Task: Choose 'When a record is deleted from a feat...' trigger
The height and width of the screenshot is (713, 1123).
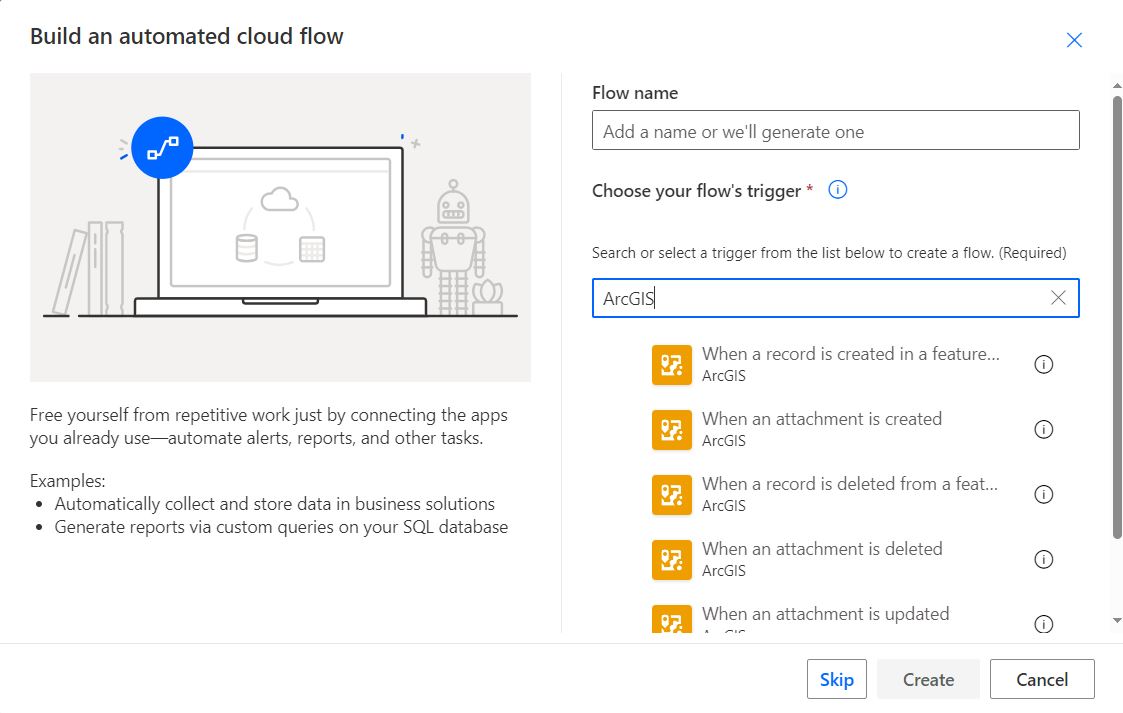Action: pos(849,484)
